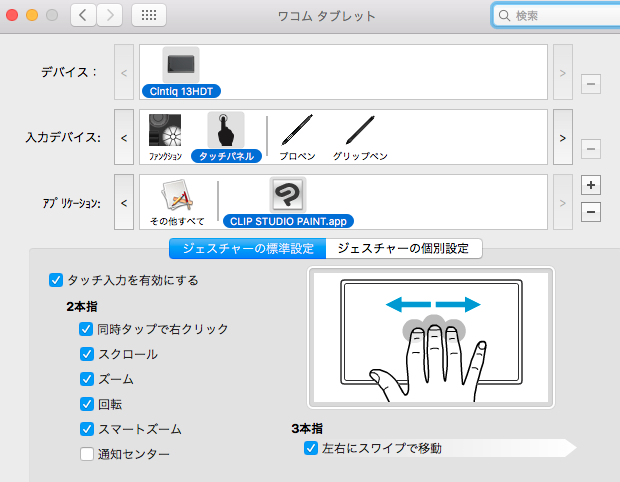
Task: Go back with the toolbar back arrow
Action: [x=83, y=15]
